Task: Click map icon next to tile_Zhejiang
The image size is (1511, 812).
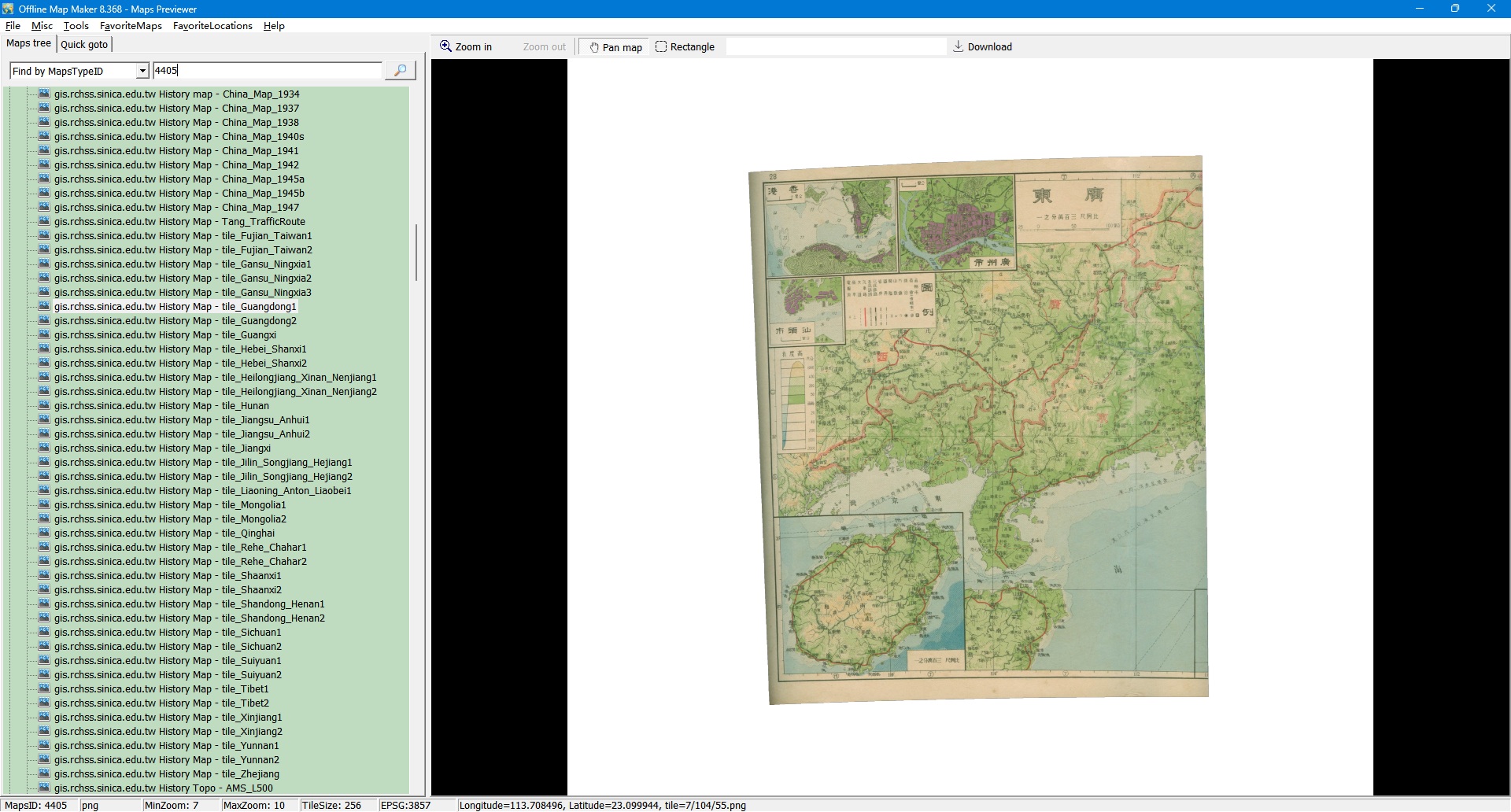Action: tap(44, 774)
